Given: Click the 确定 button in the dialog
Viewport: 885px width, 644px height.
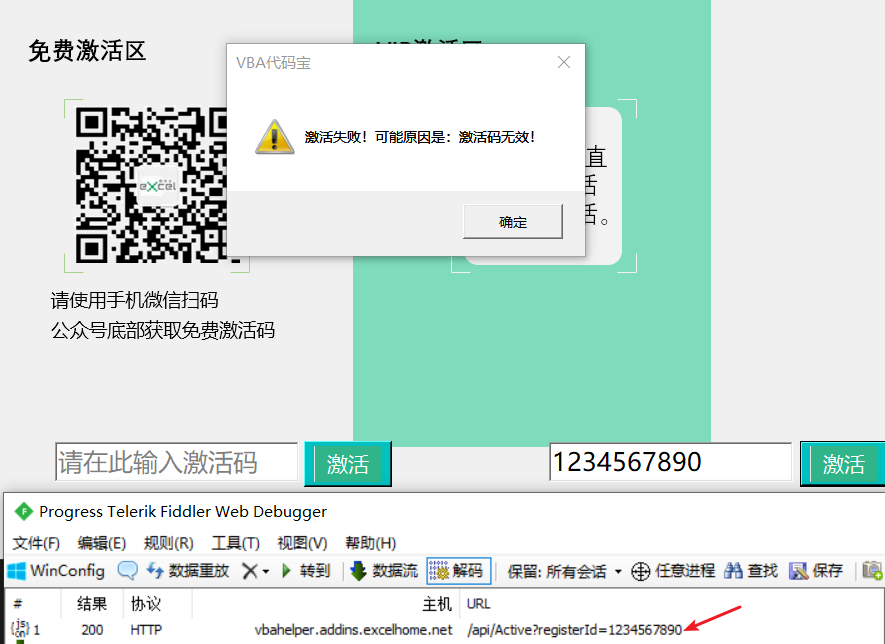Looking at the screenshot, I should pos(512,221).
